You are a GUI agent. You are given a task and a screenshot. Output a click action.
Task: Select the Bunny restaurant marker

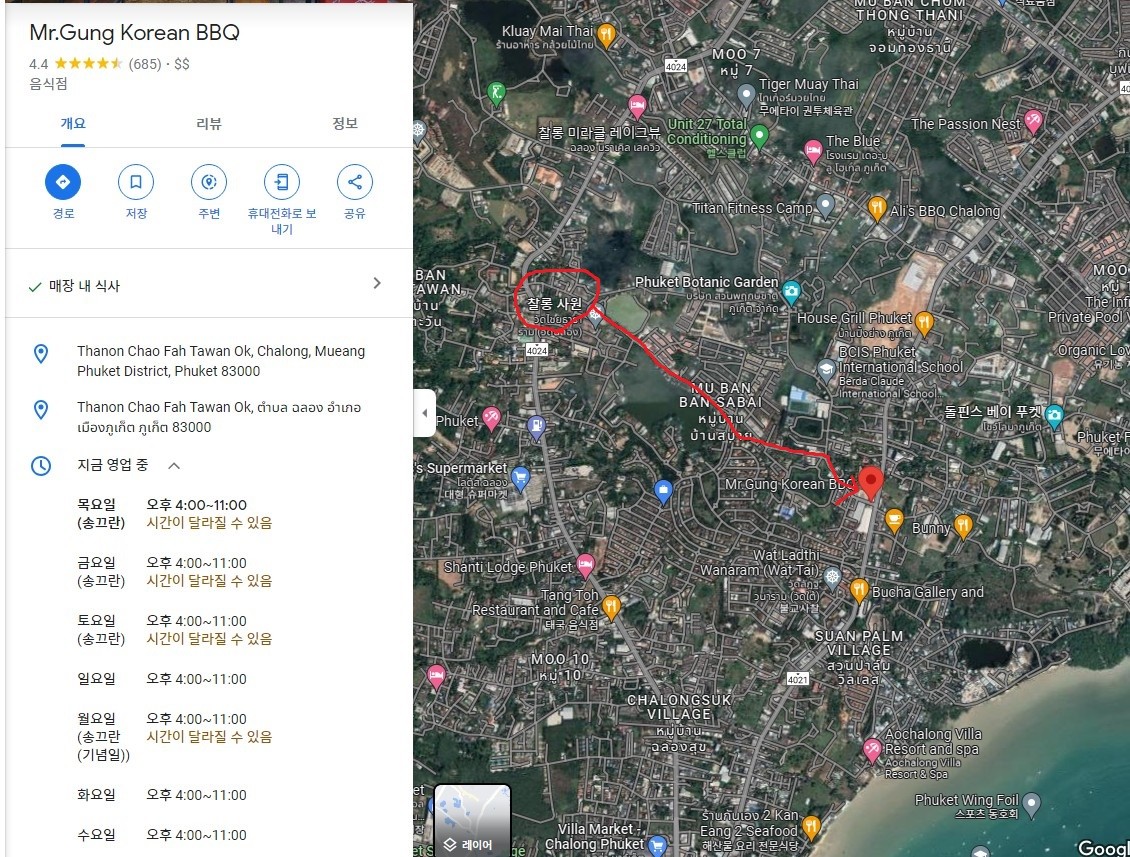click(x=964, y=526)
